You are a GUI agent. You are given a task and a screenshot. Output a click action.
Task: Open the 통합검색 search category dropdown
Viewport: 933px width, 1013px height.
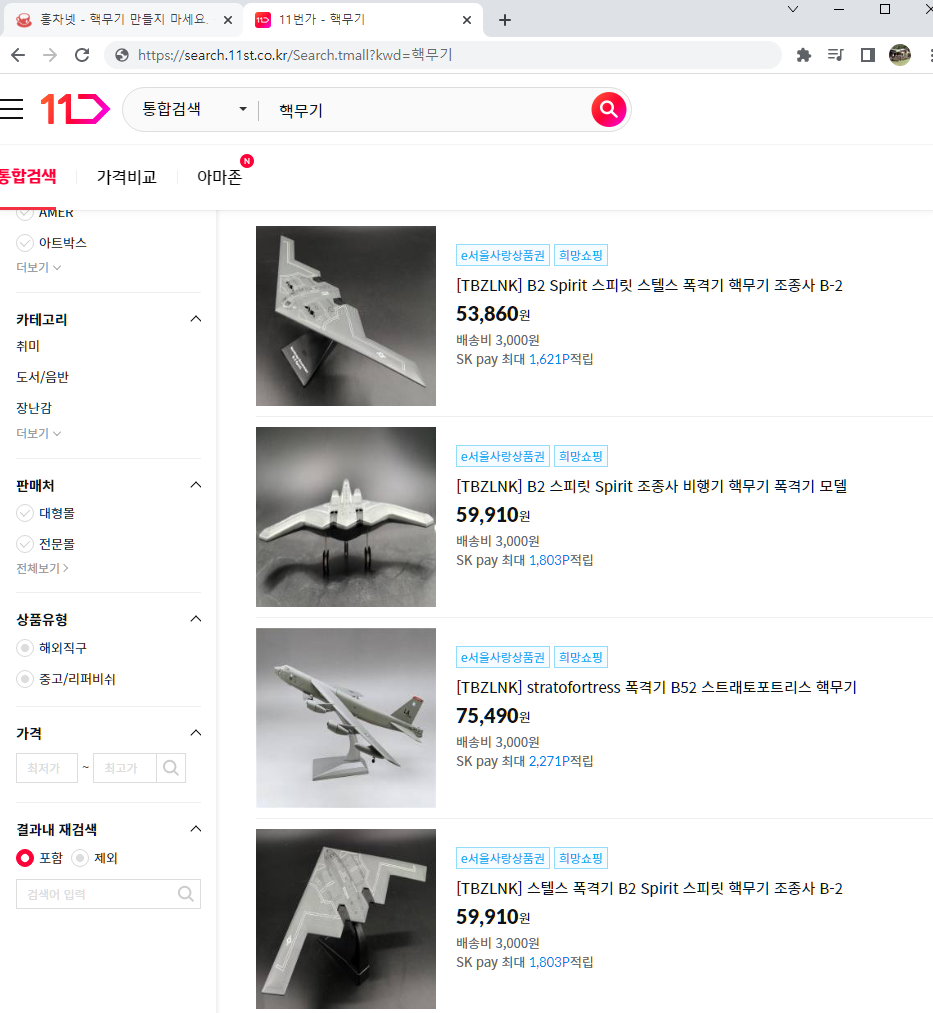(194, 109)
